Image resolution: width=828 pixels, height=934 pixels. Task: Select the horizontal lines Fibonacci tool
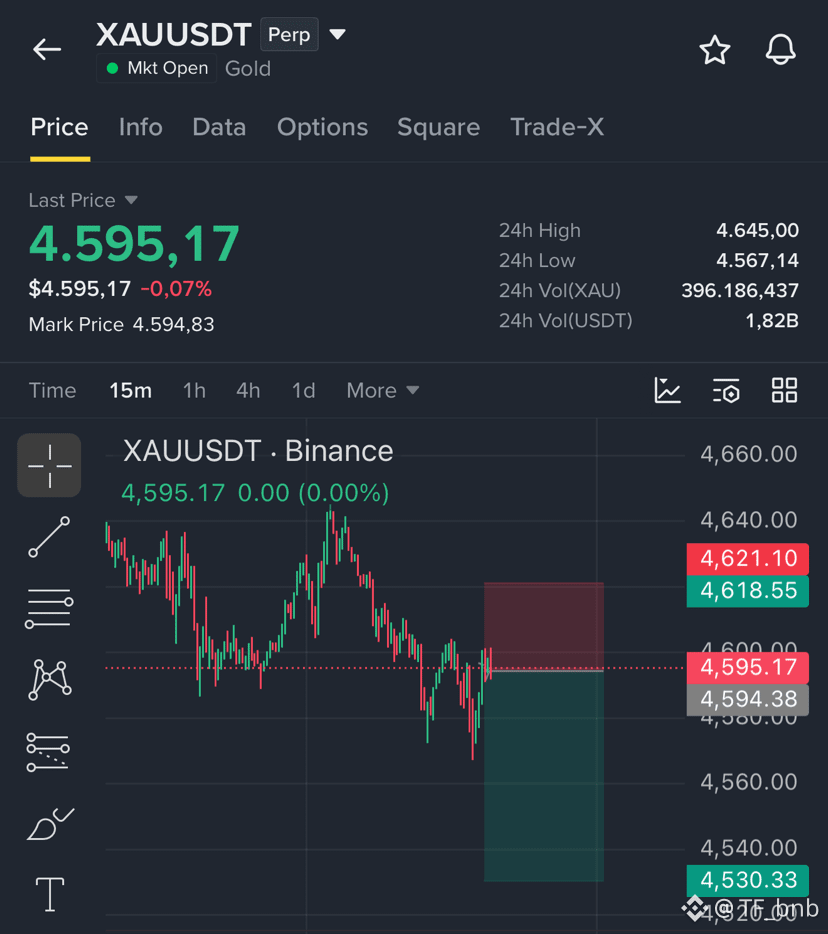(49, 608)
